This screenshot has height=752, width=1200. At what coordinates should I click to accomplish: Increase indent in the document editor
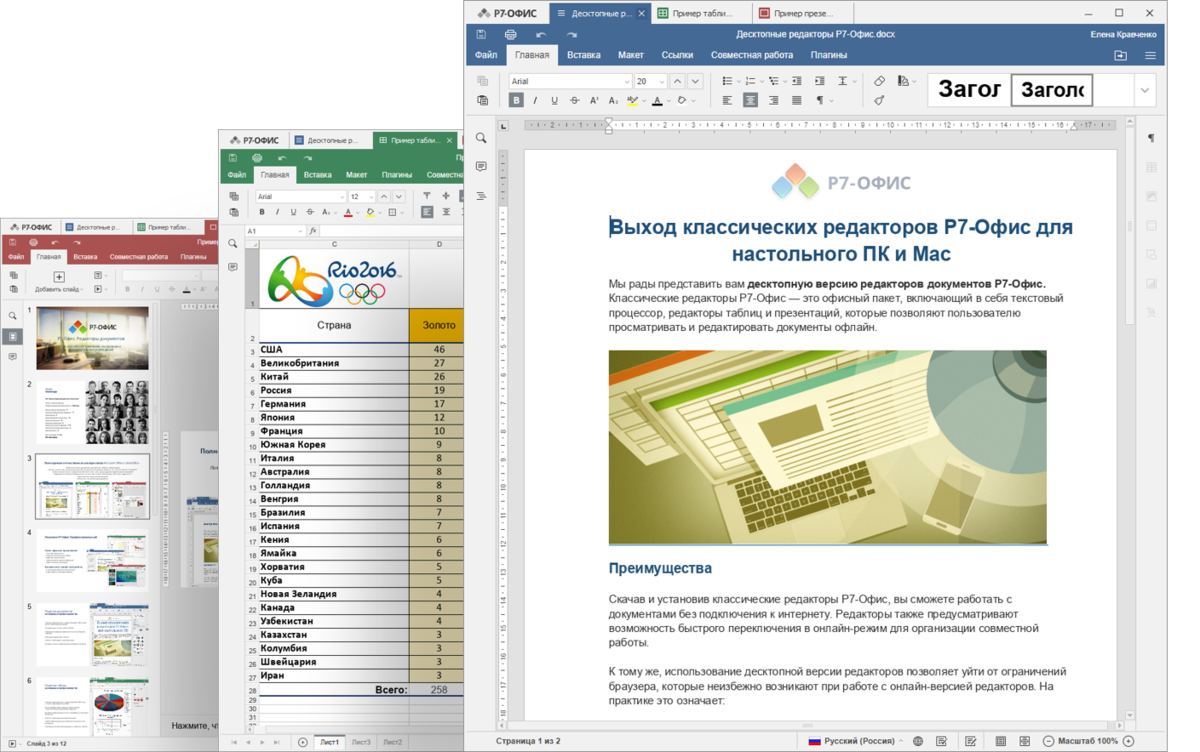point(820,81)
